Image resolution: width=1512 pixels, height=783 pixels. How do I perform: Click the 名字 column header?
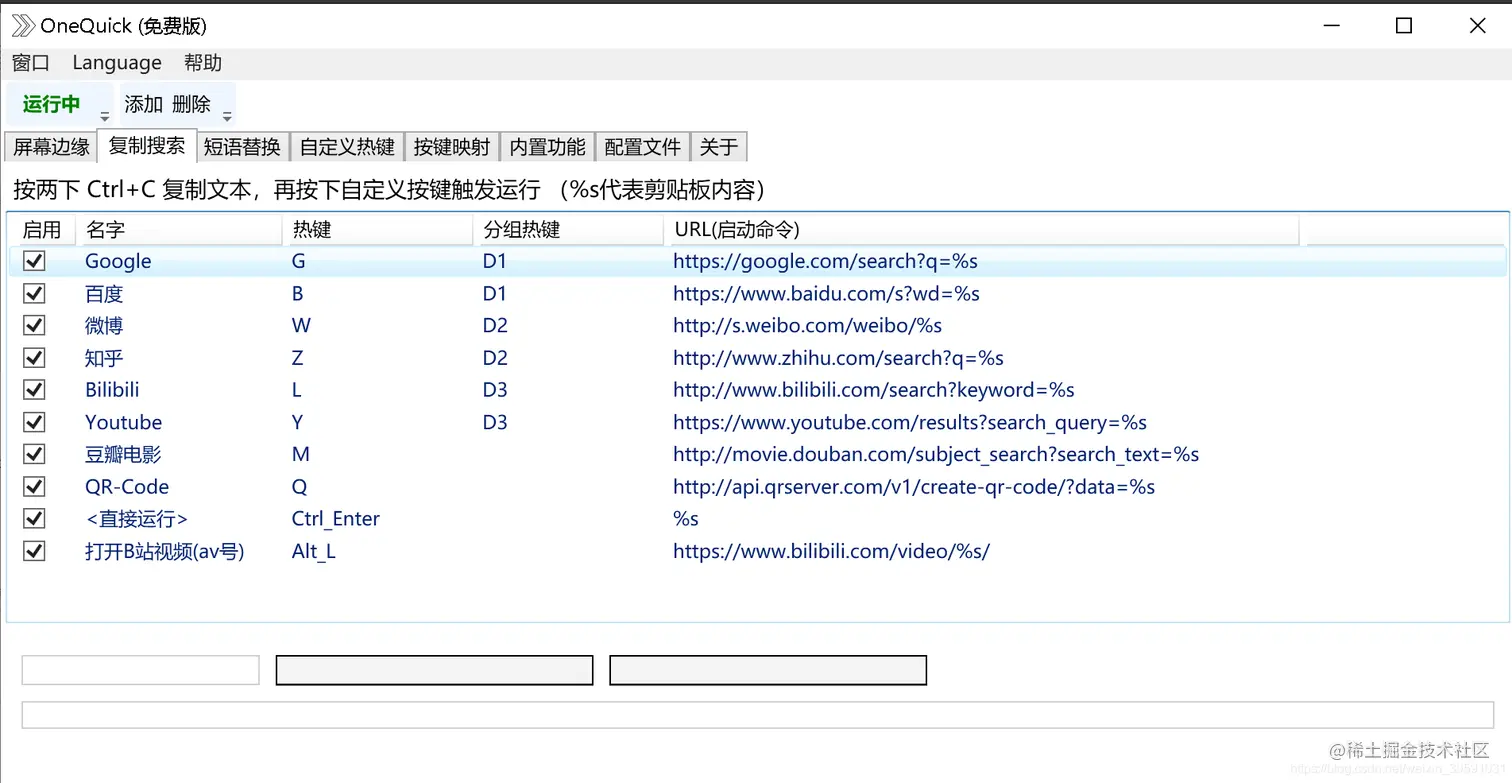(179, 230)
